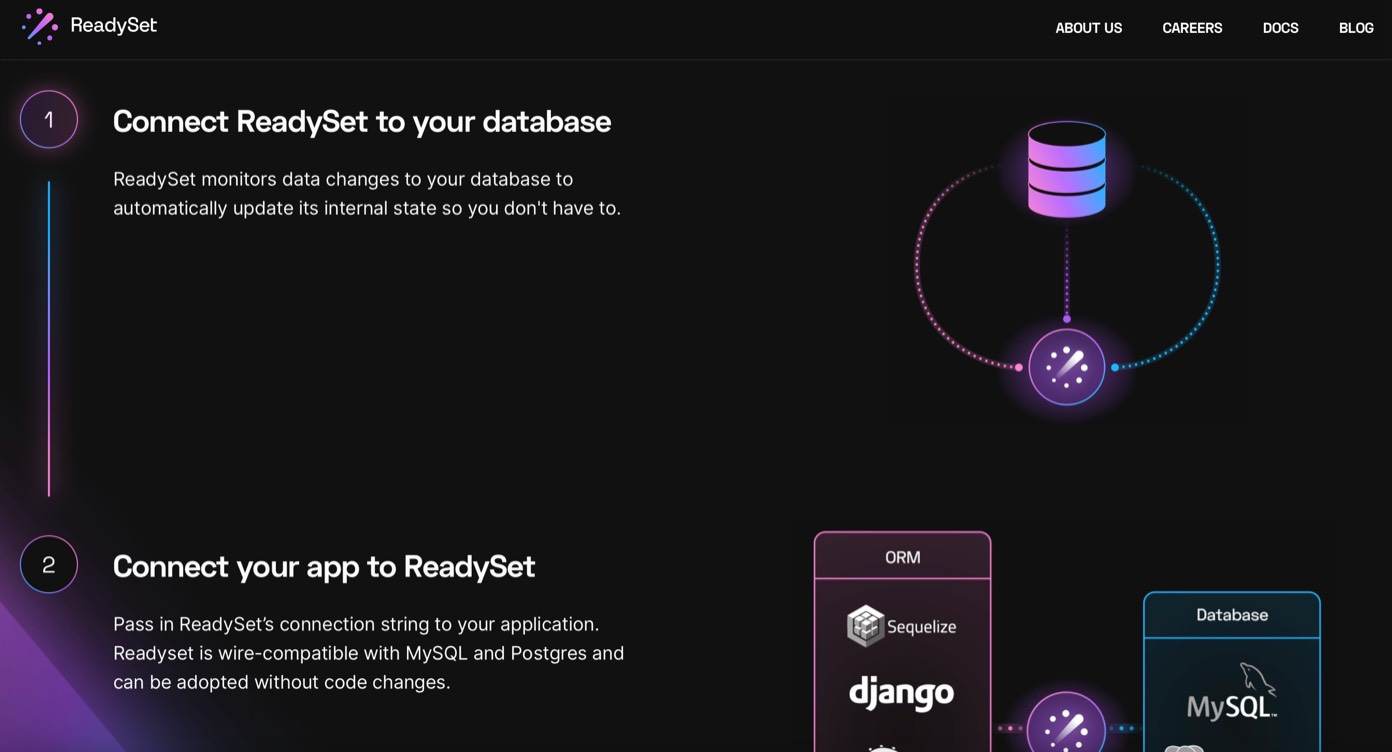This screenshot has width=1392, height=752.
Task: Click the database cylinder icon
Action: [1067, 169]
